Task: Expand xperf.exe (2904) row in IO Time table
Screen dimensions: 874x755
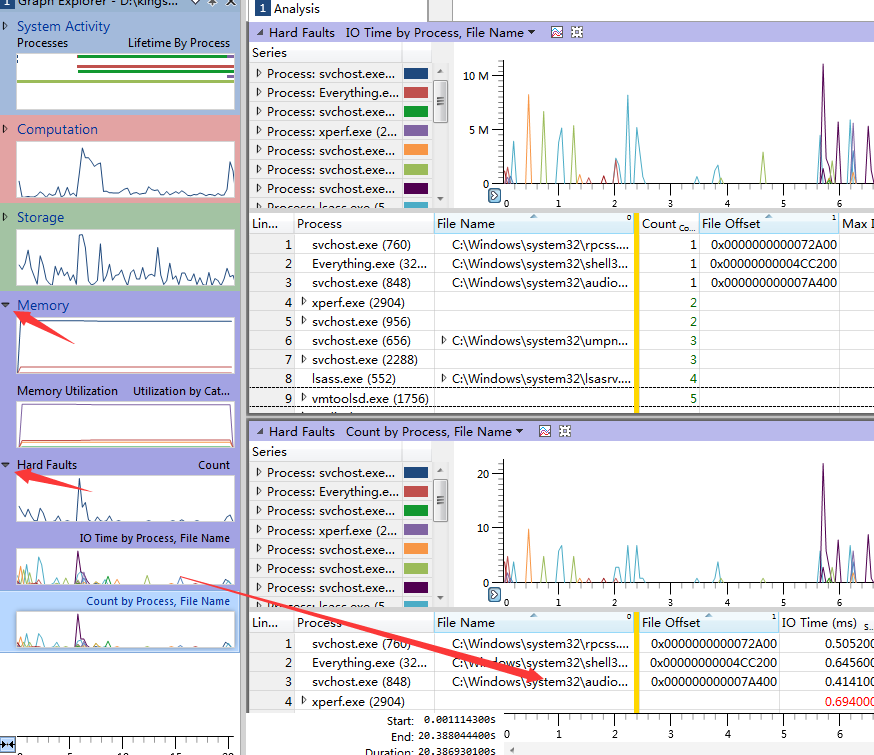Action: pos(304,302)
